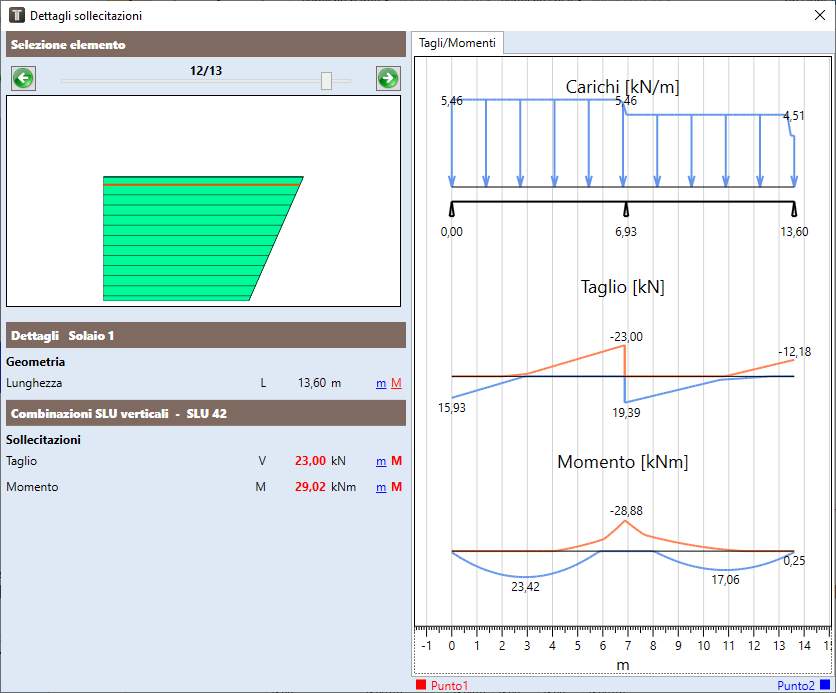Click the 0,00 support position label
This screenshot has width=836, height=693.
452,232
